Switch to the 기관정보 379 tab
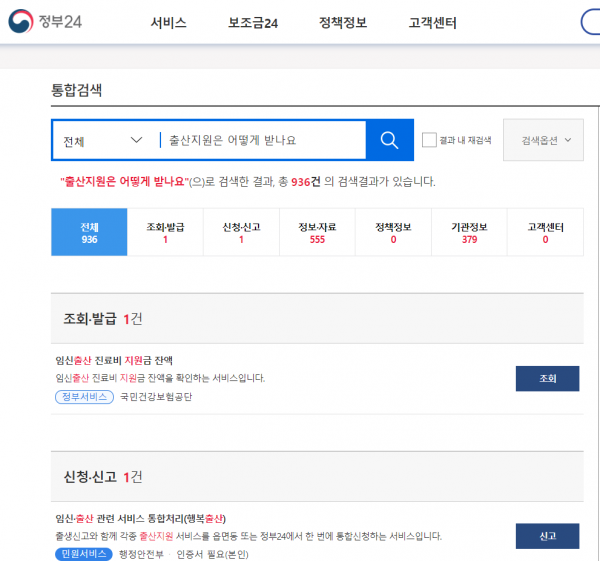 469,233
